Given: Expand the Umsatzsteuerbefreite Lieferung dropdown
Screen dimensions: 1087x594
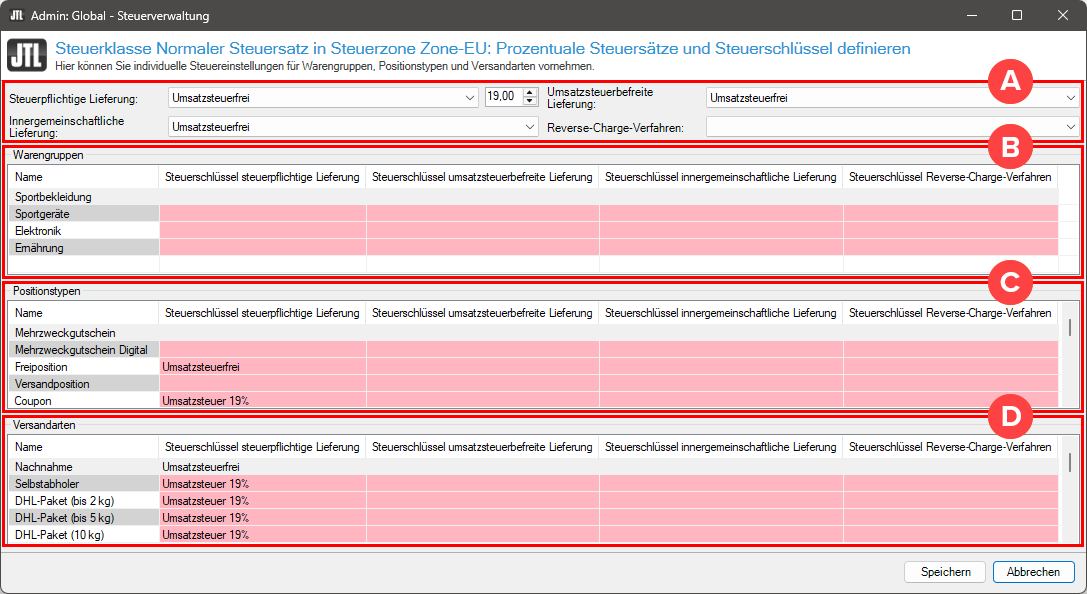Looking at the screenshot, I should click(x=1070, y=98).
